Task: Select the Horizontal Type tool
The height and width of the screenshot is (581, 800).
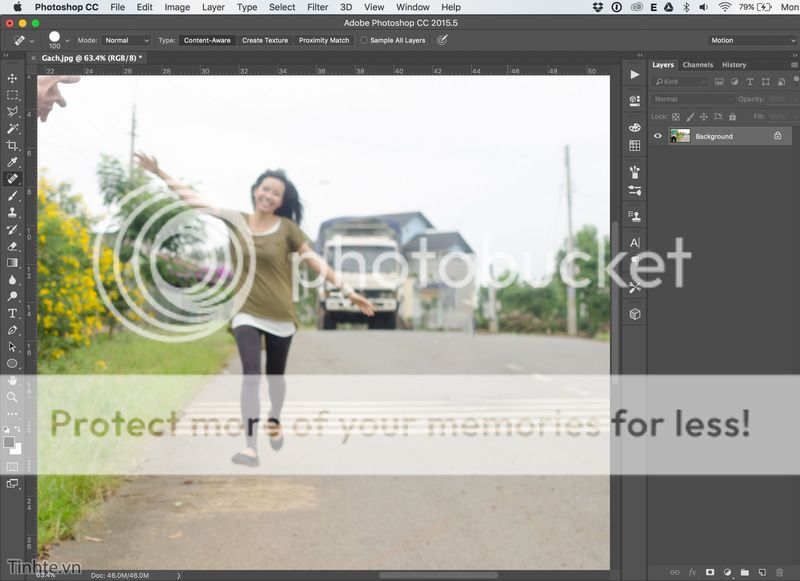Action: point(12,313)
